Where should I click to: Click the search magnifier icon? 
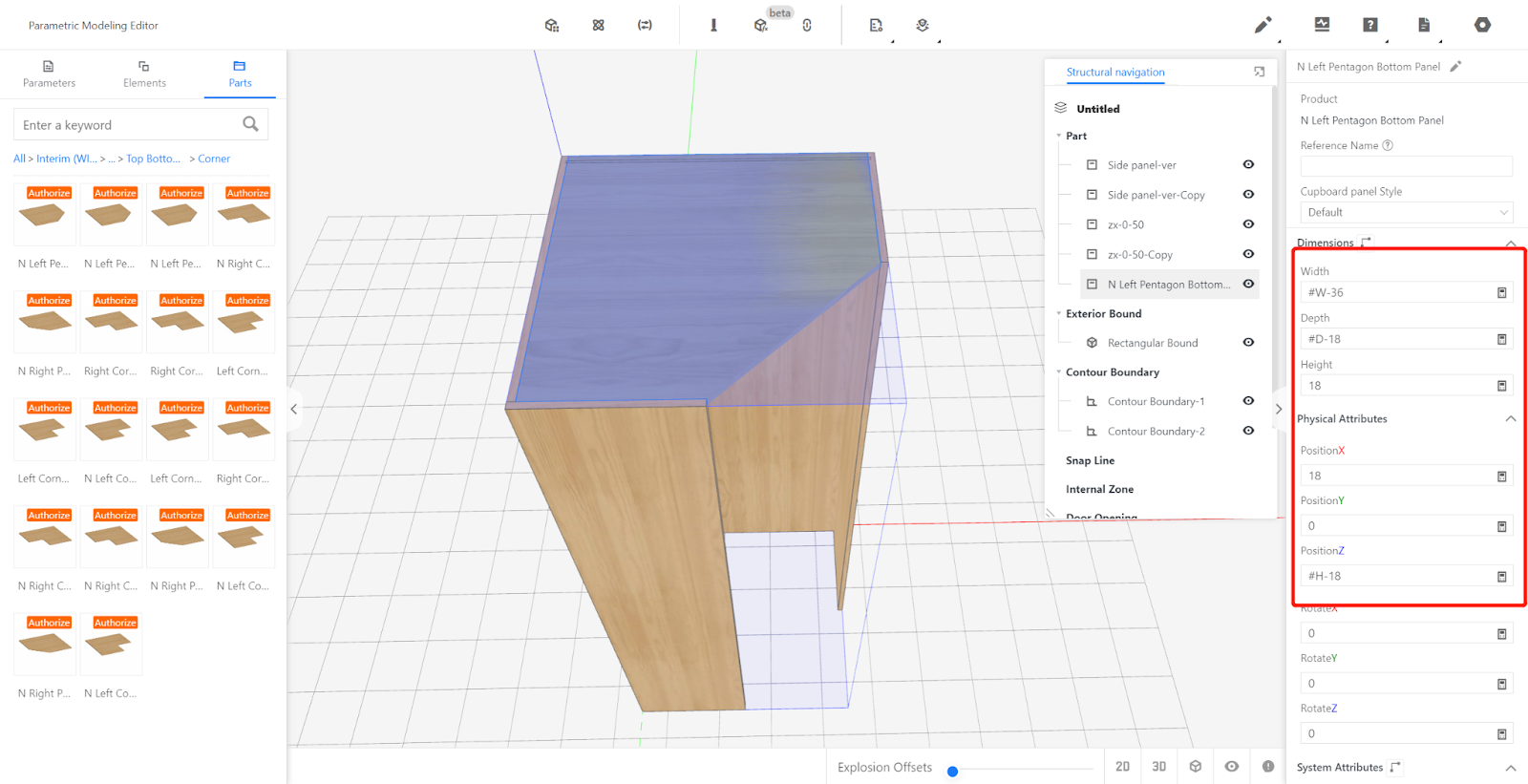click(250, 124)
